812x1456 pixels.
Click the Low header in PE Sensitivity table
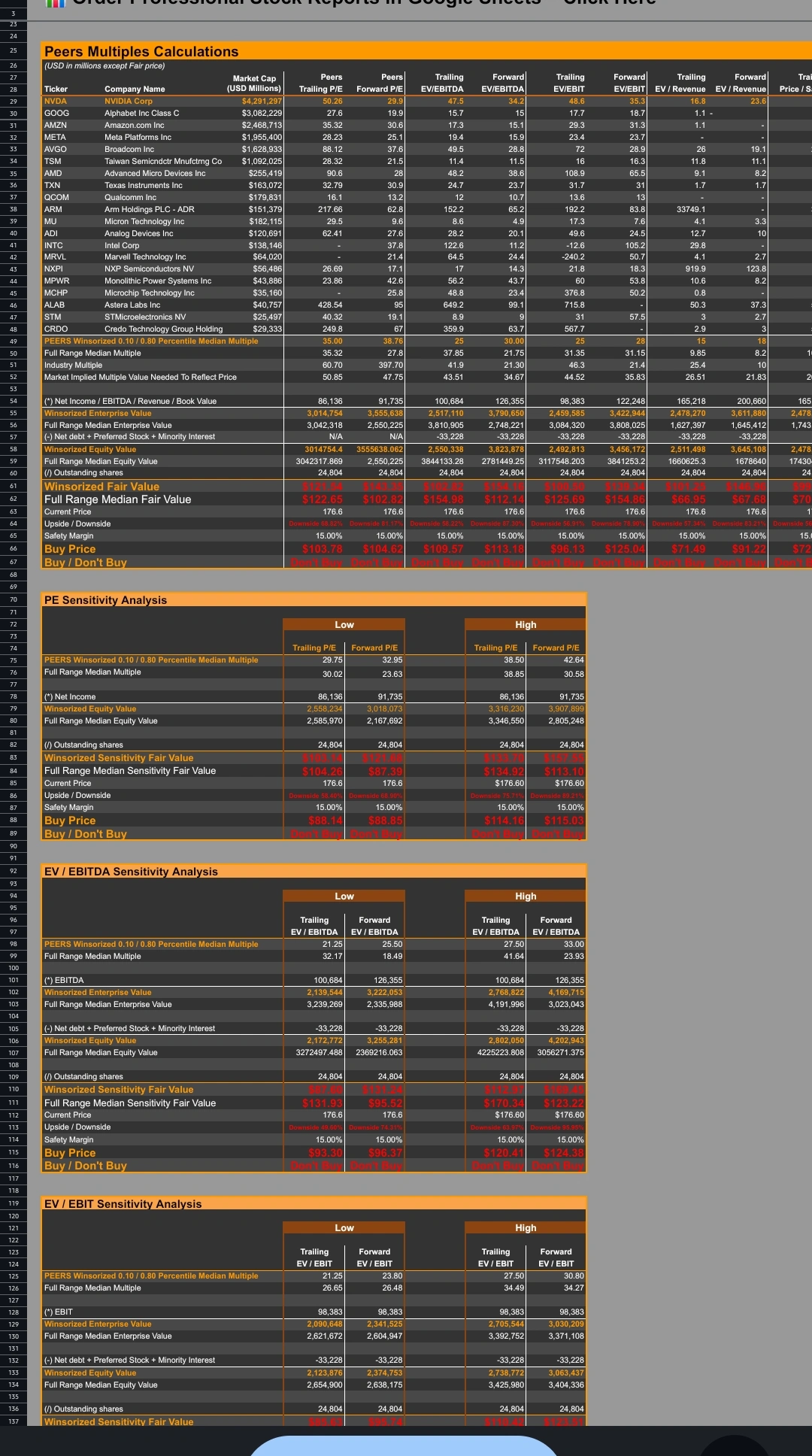coord(344,625)
